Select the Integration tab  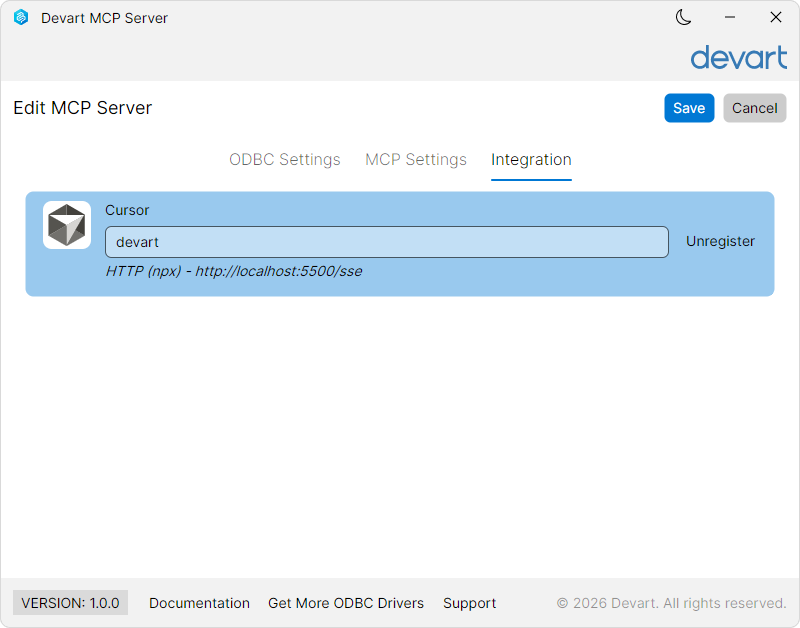pyautogui.click(x=531, y=160)
